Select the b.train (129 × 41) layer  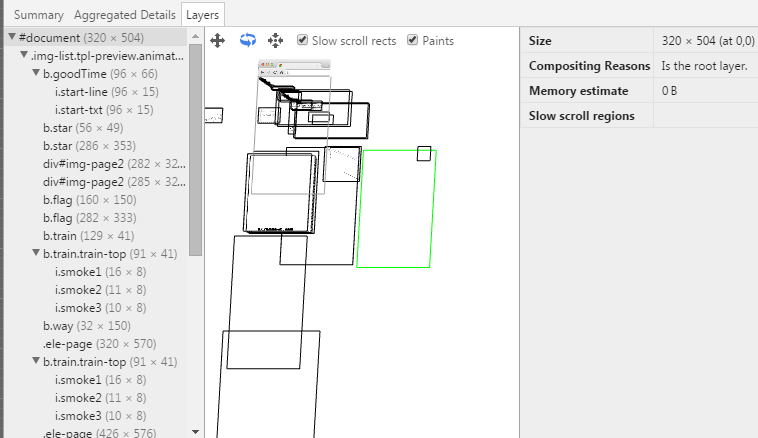coord(89,236)
